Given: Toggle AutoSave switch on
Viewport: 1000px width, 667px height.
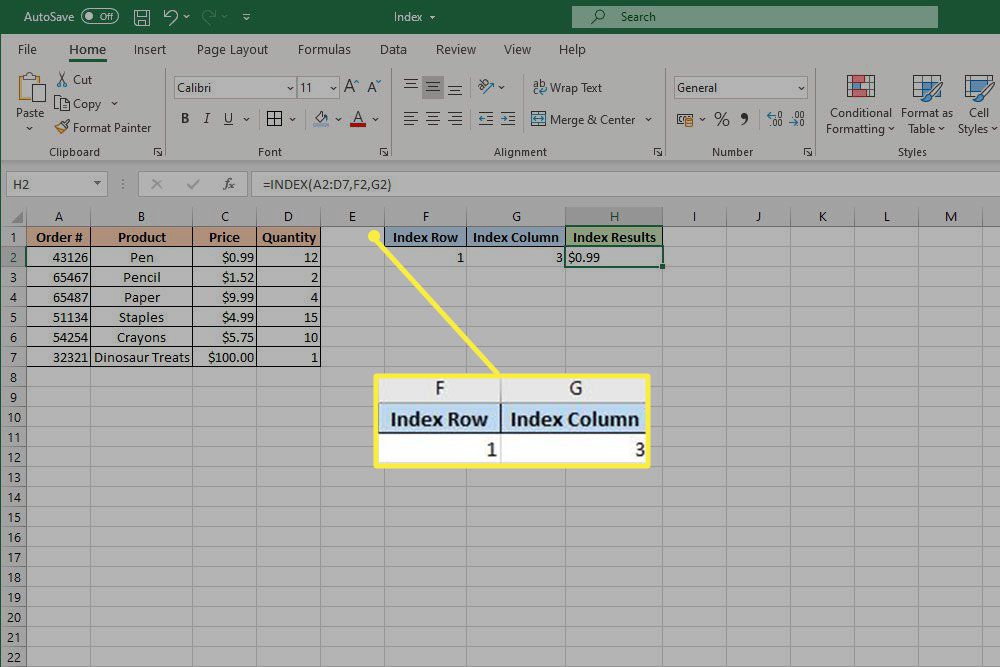Looking at the screenshot, I should coord(100,17).
